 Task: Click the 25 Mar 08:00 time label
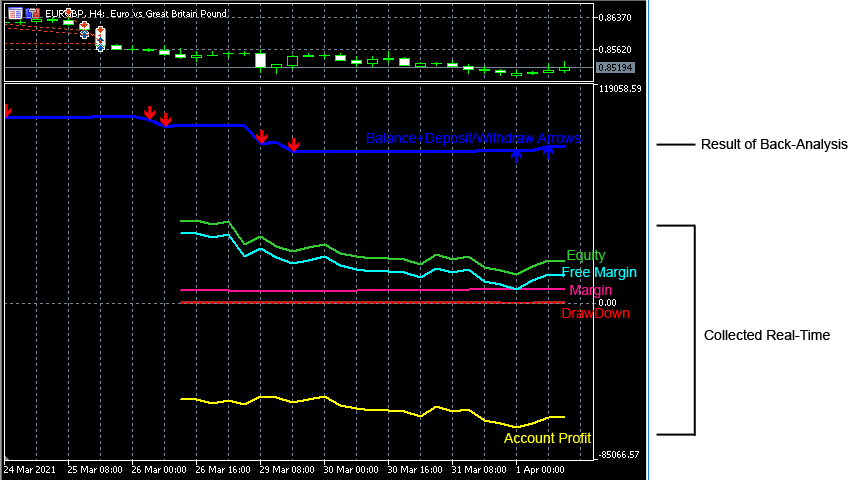click(x=95, y=470)
